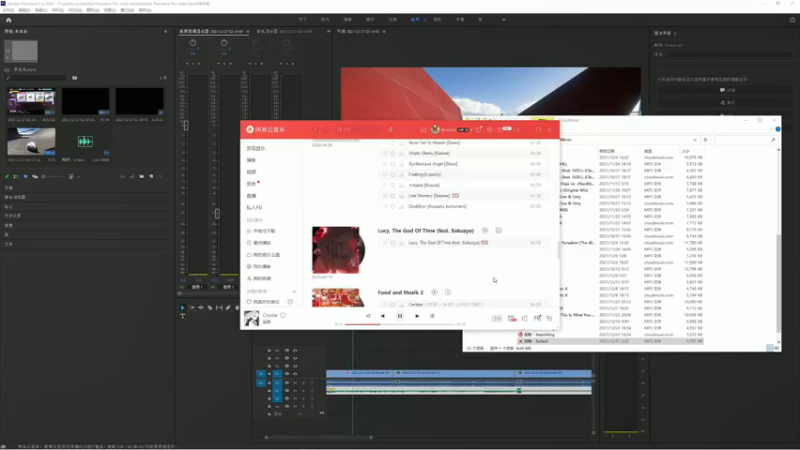This screenshot has width=800, height=450.
Task: Switch Project panel to list view
Action: tap(16, 177)
